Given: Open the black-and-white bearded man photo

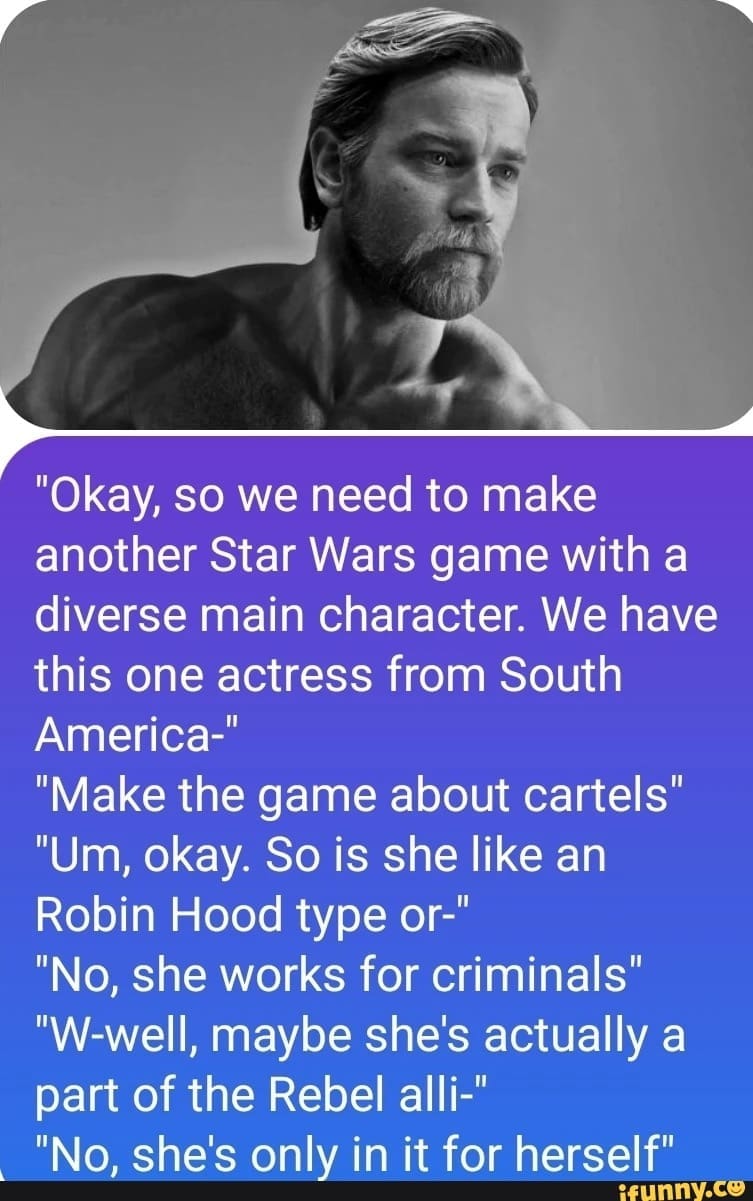Looking at the screenshot, I should click(376, 214).
